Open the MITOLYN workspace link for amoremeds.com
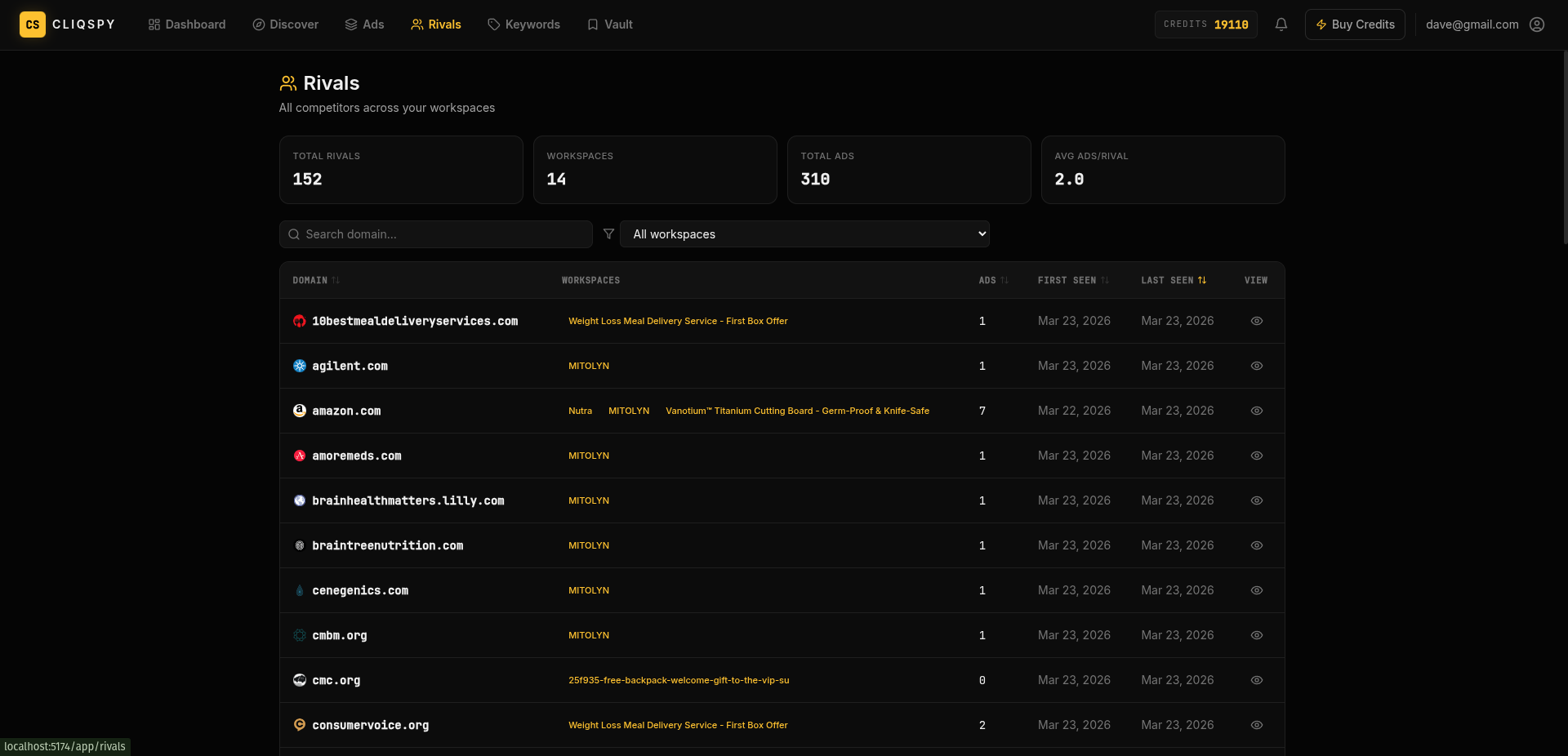 588,456
